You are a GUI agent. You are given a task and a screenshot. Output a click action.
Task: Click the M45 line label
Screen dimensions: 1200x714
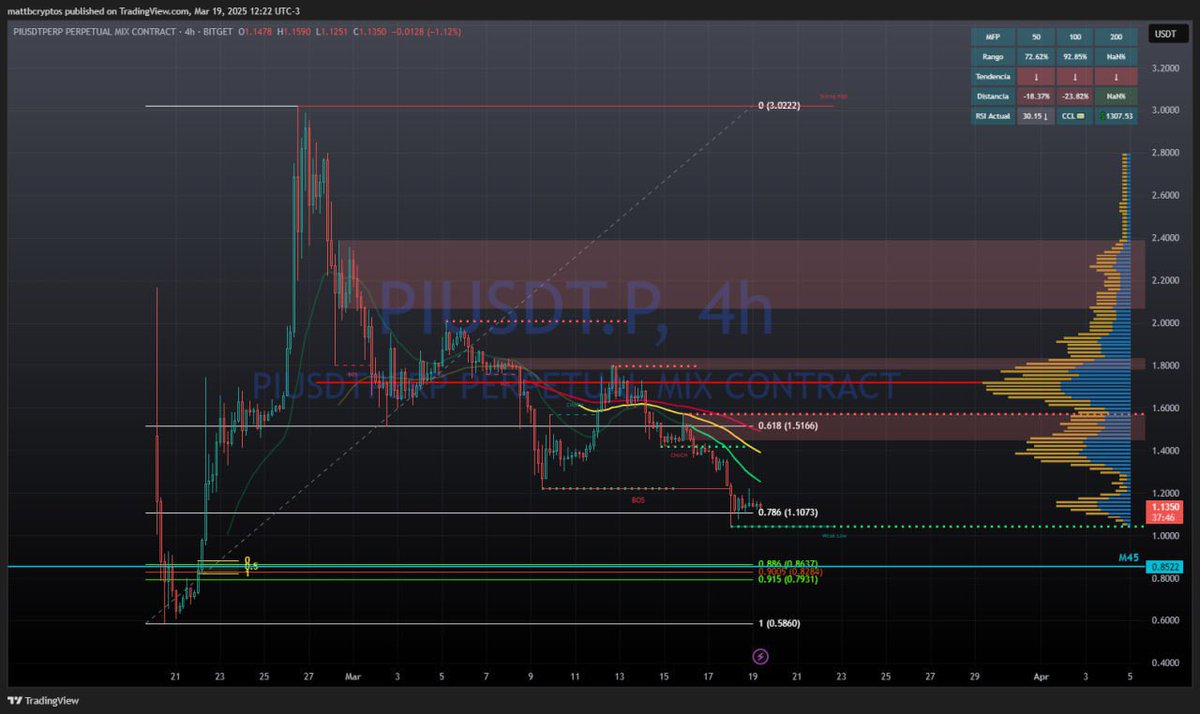(x=1128, y=556)
